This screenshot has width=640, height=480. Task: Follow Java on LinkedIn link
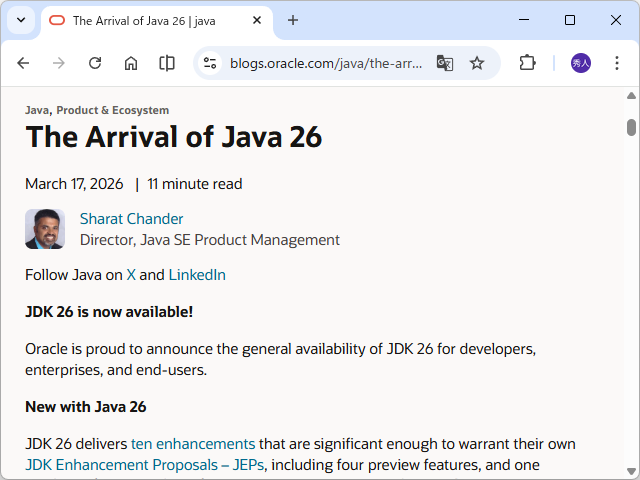point(197,275)
